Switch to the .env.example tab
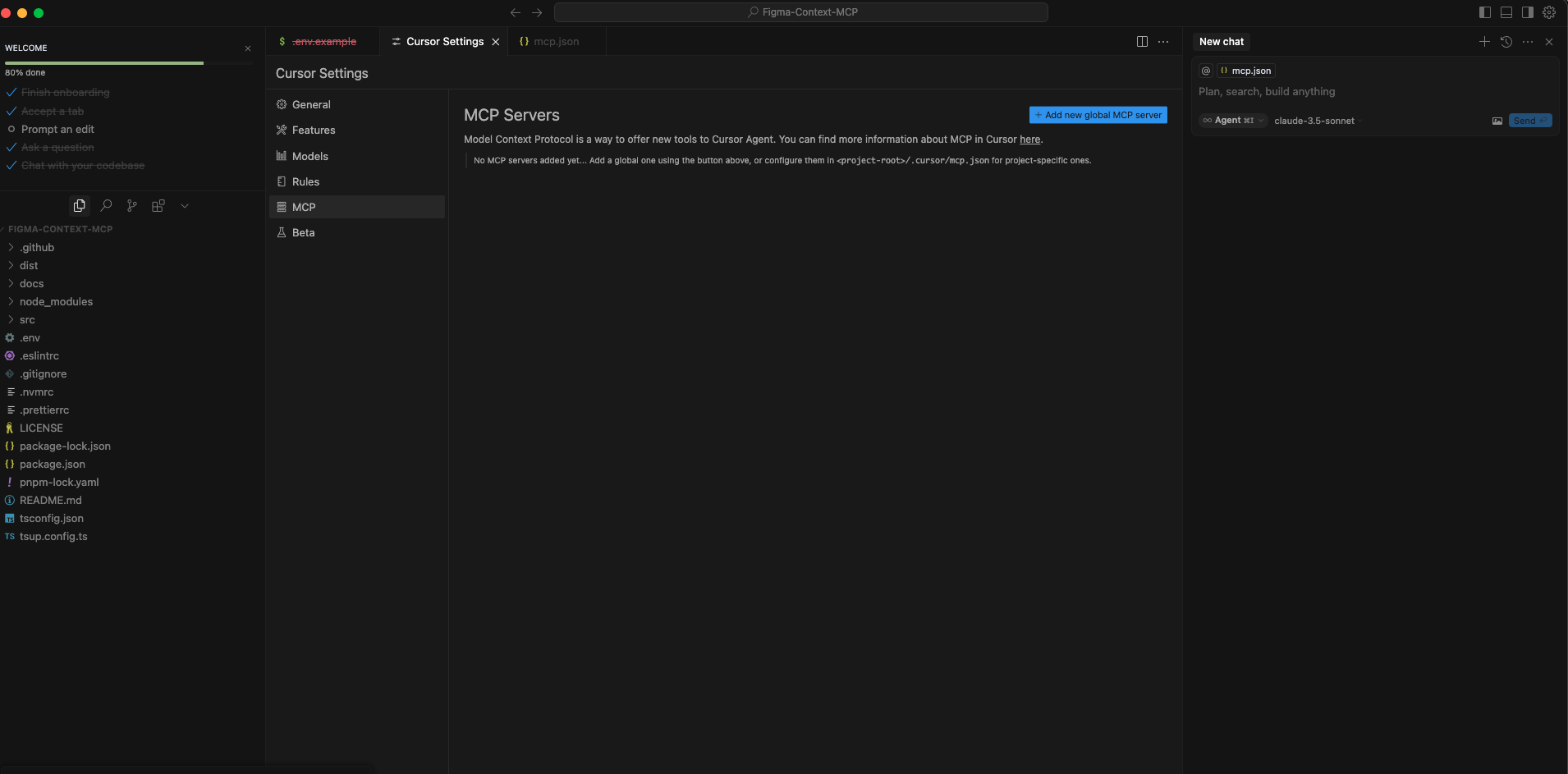1568x774 pixels. coord(323,42)
